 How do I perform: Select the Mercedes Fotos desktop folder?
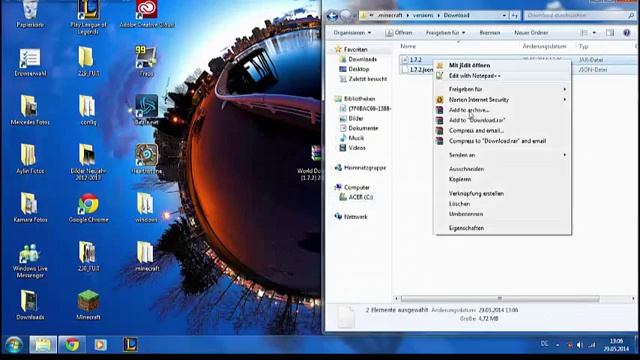(30, 110)
